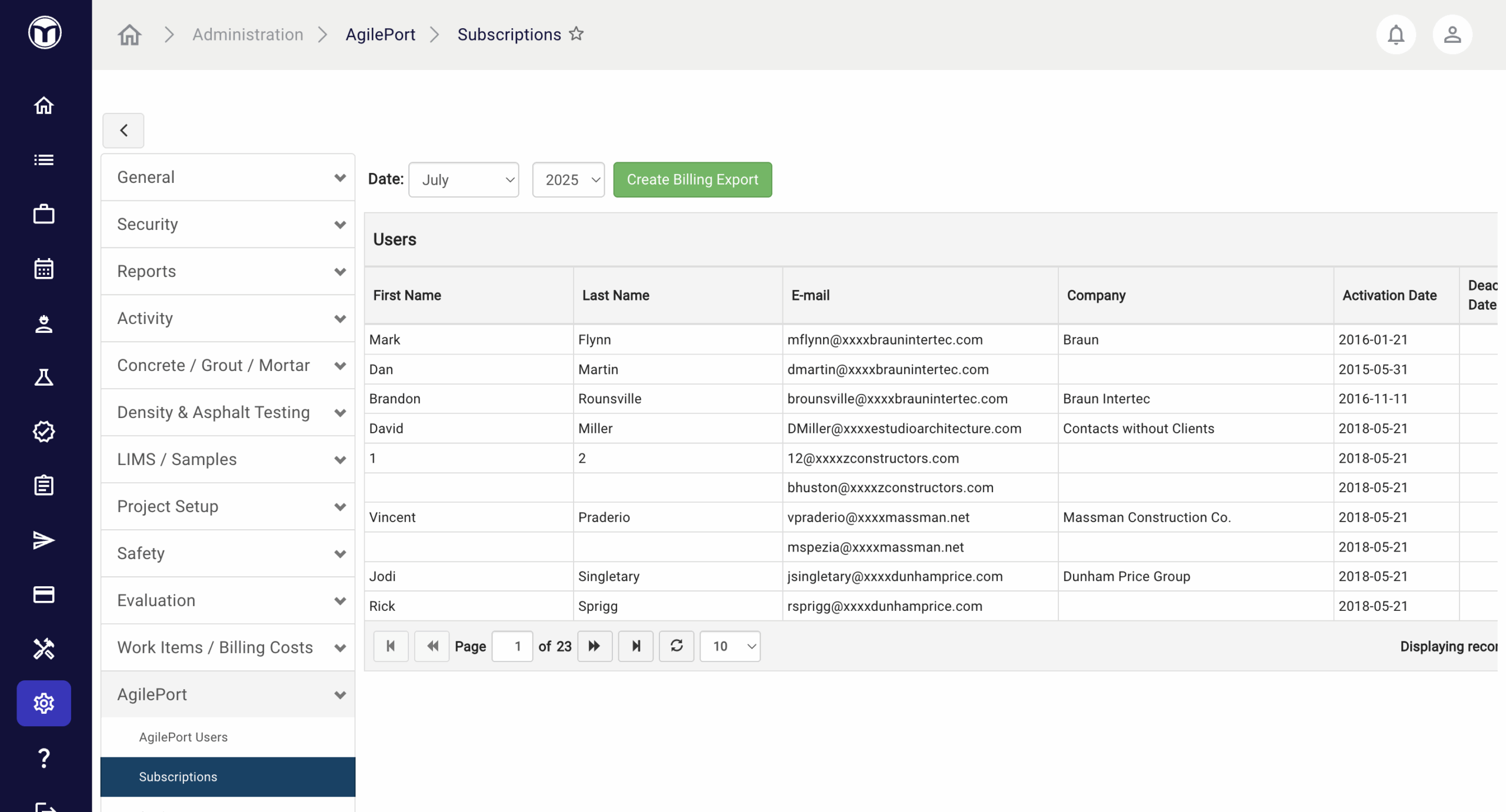Expand Concrete / Grout / Mortar section
Viewport: 1506px width, 812px height.
tap(228, 366)
